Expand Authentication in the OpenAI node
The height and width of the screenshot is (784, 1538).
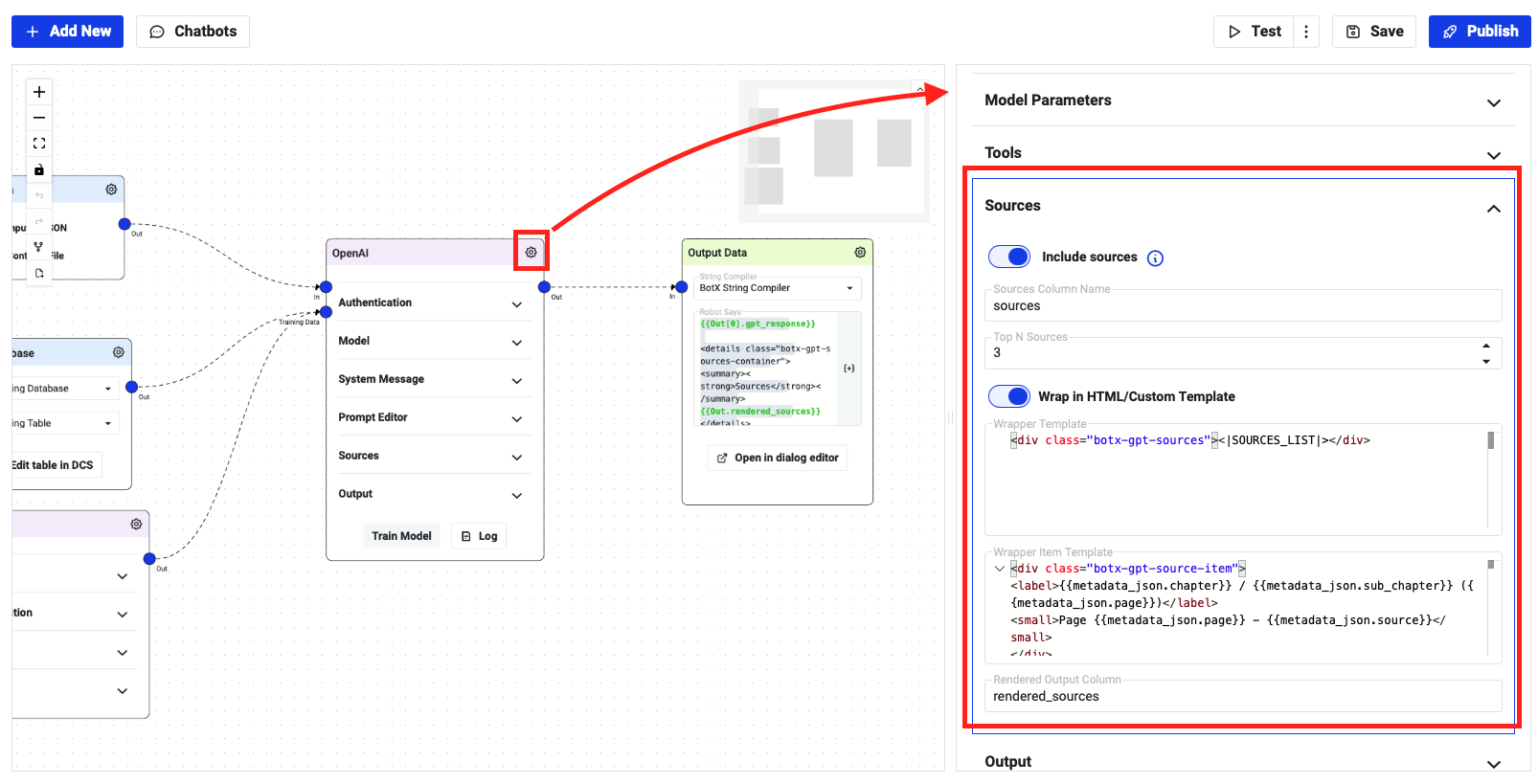pos(517,304)
